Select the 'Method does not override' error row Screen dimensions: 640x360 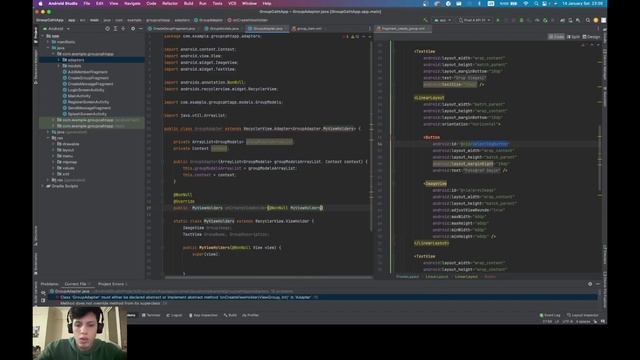click(x=322, y=303)
